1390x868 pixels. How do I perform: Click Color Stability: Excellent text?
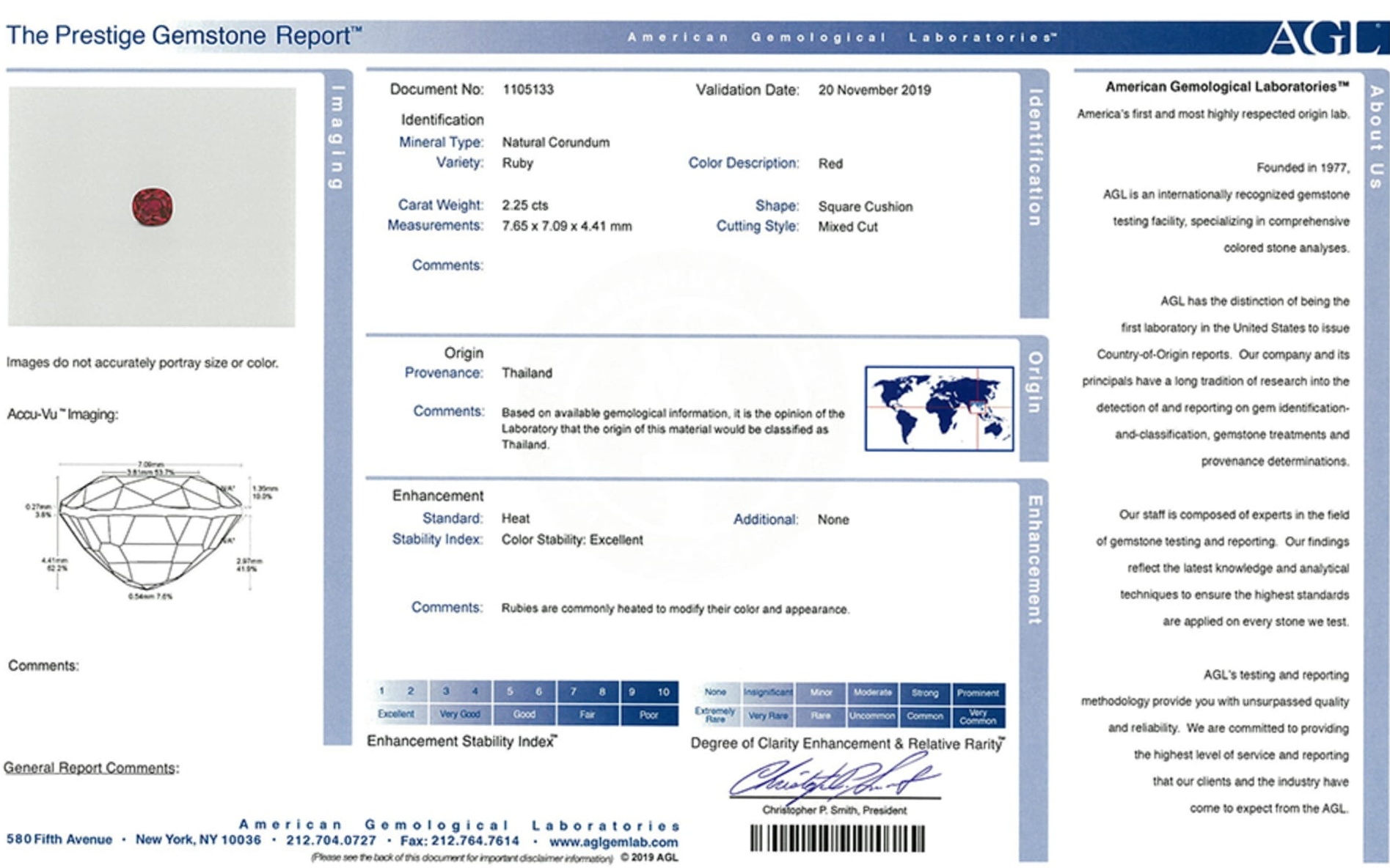click(573, 540)
